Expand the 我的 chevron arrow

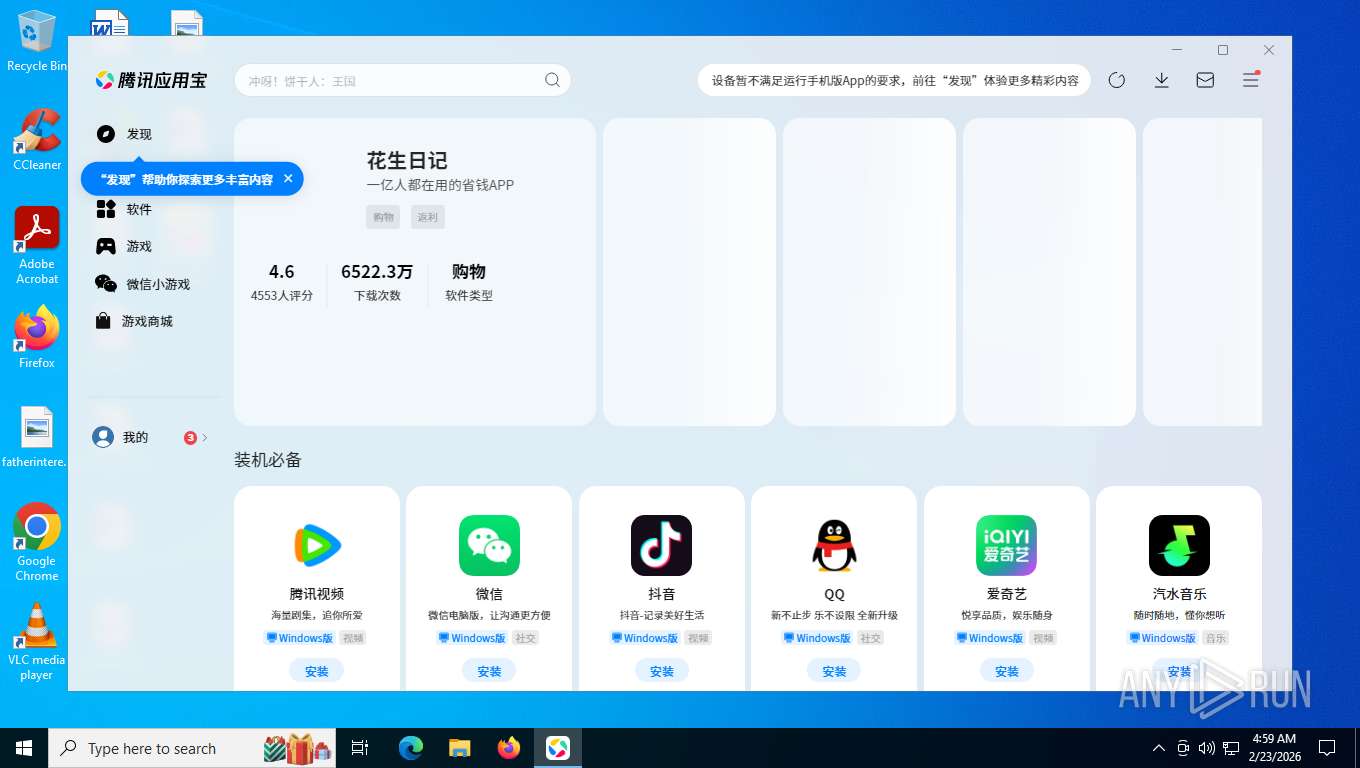pos(205,437)
